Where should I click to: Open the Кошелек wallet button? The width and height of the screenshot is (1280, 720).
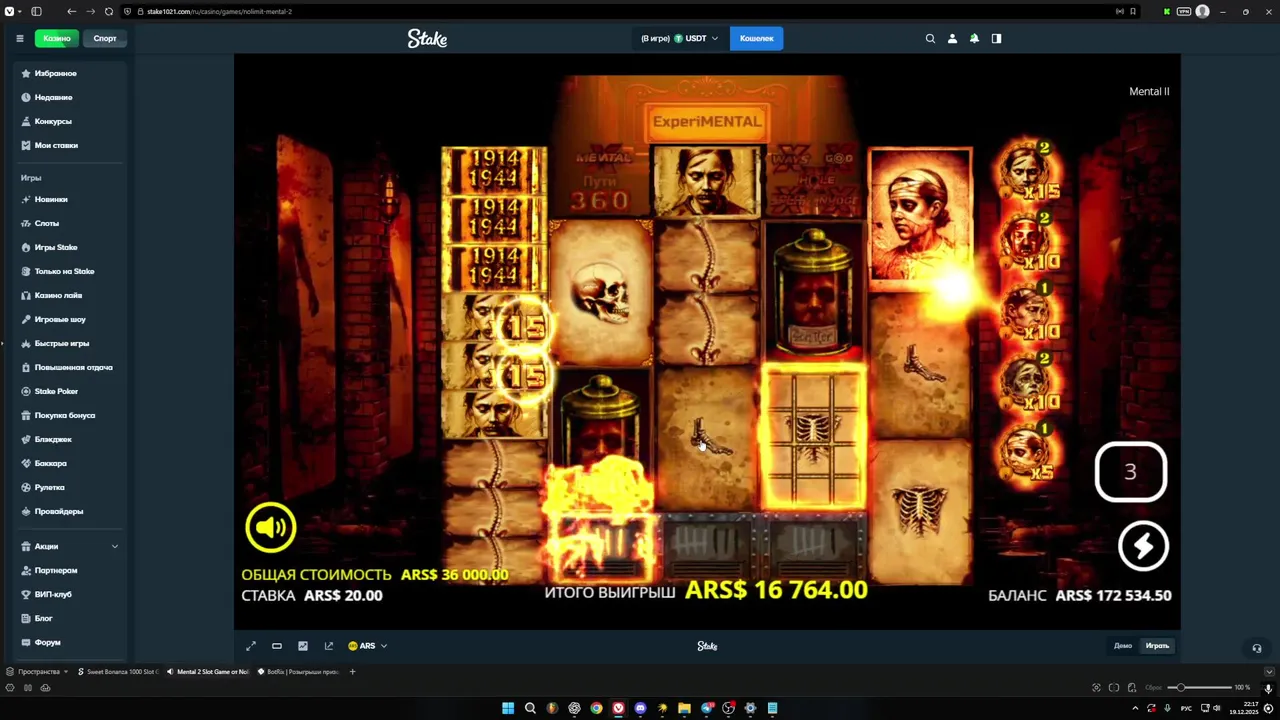pyautogui.click(x=756, y=38)
